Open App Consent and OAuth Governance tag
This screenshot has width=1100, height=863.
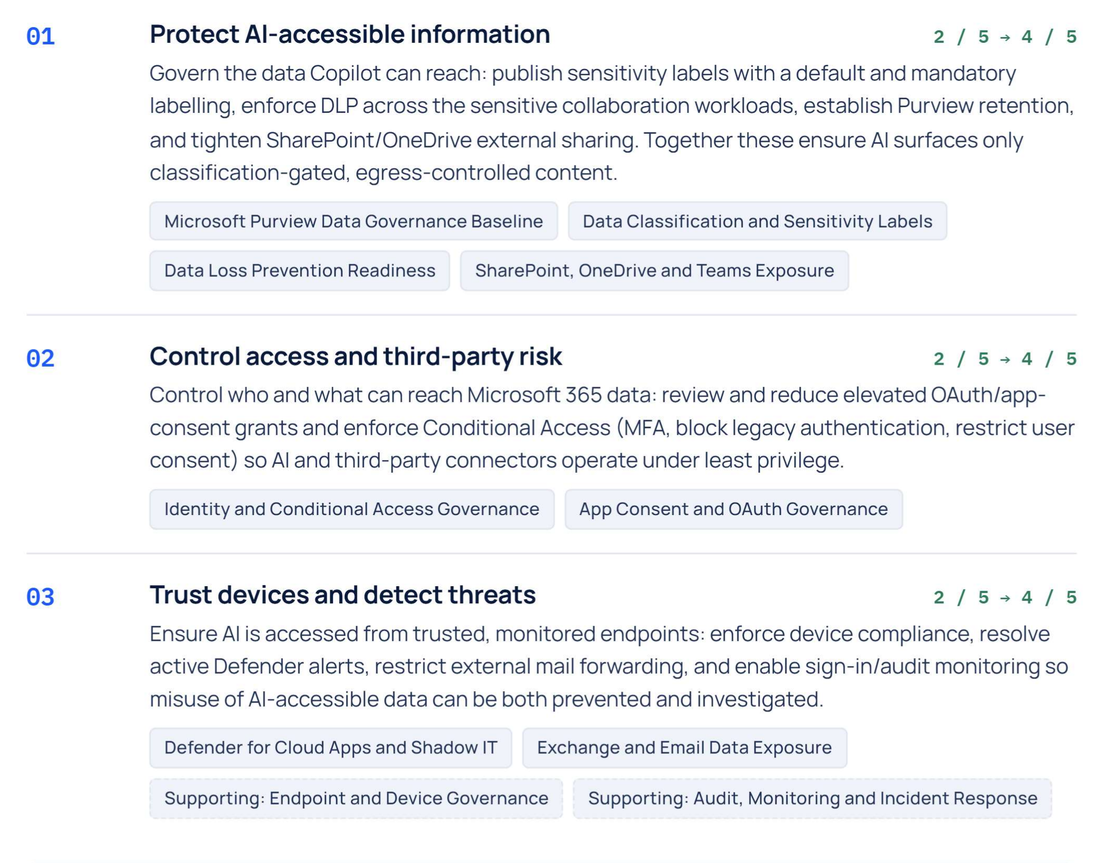click(733, 509)
